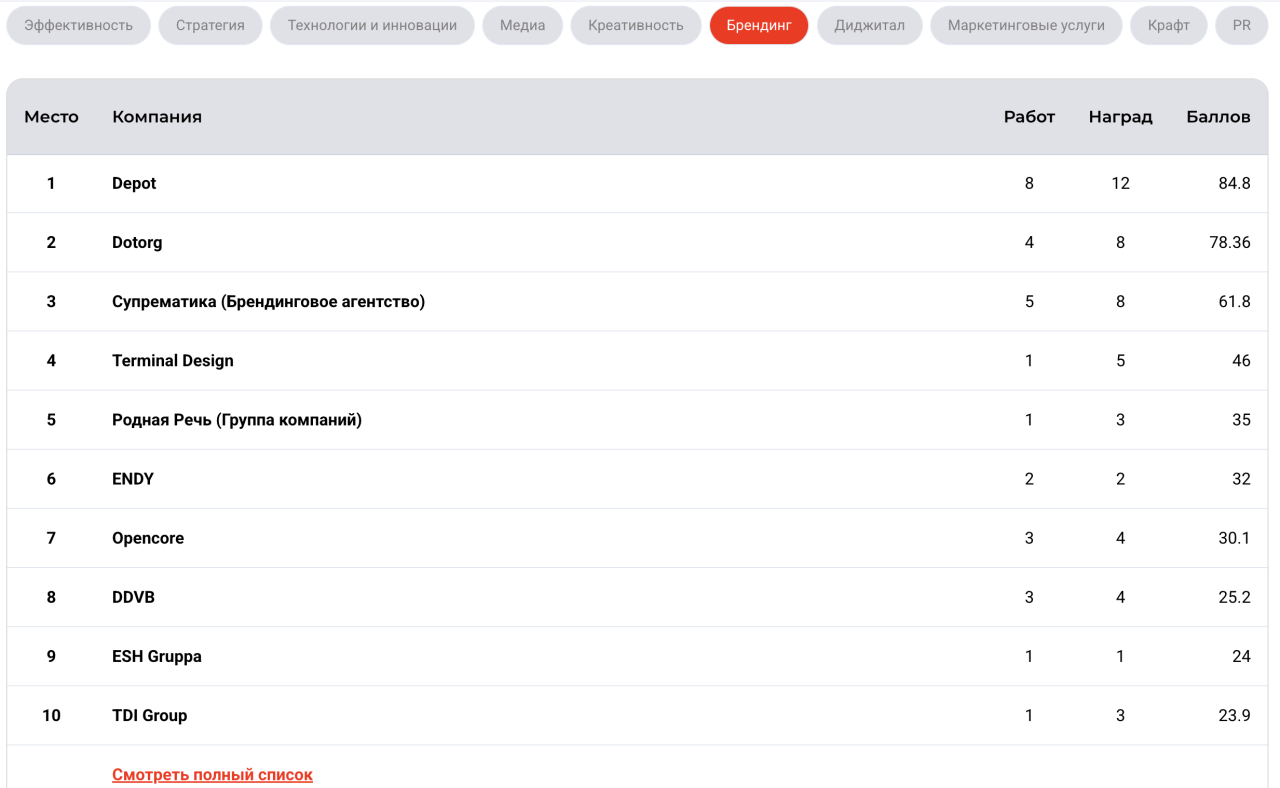Select the TDI Group row

pyautogui.click(x=149, y=715)
